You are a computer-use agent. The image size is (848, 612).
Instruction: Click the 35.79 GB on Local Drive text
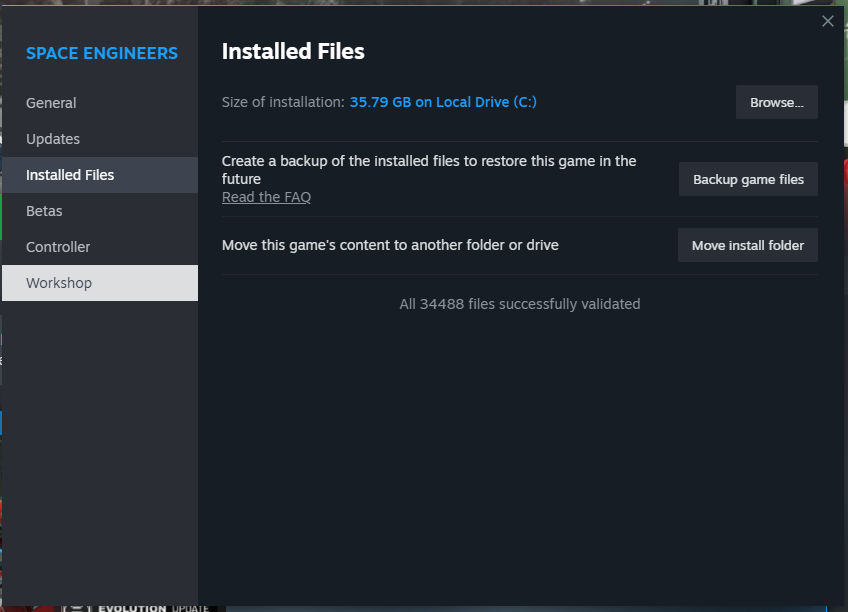pyautogui.click(x=443, y=102)
